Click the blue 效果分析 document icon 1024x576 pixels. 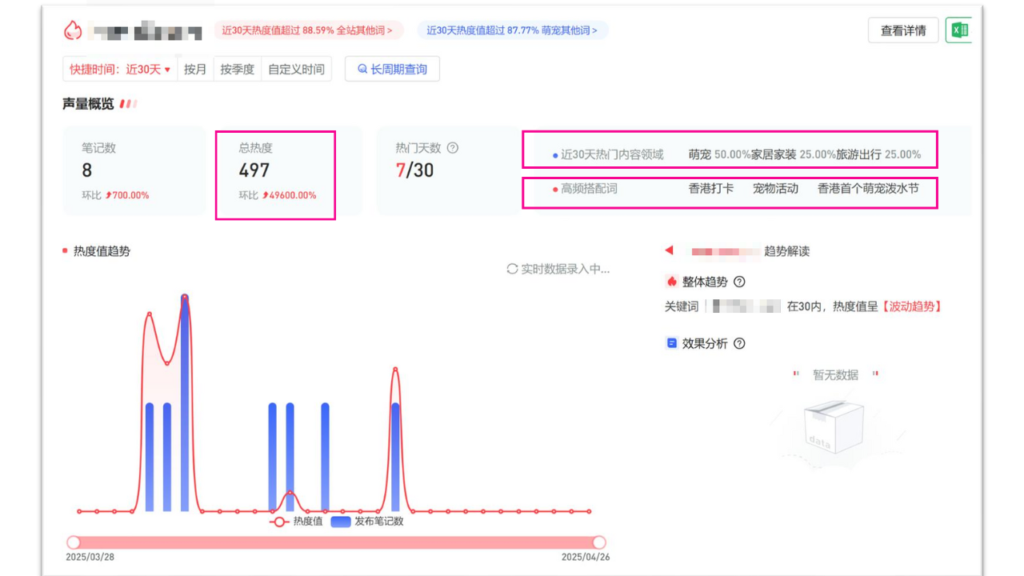click(x=672, y=344)
